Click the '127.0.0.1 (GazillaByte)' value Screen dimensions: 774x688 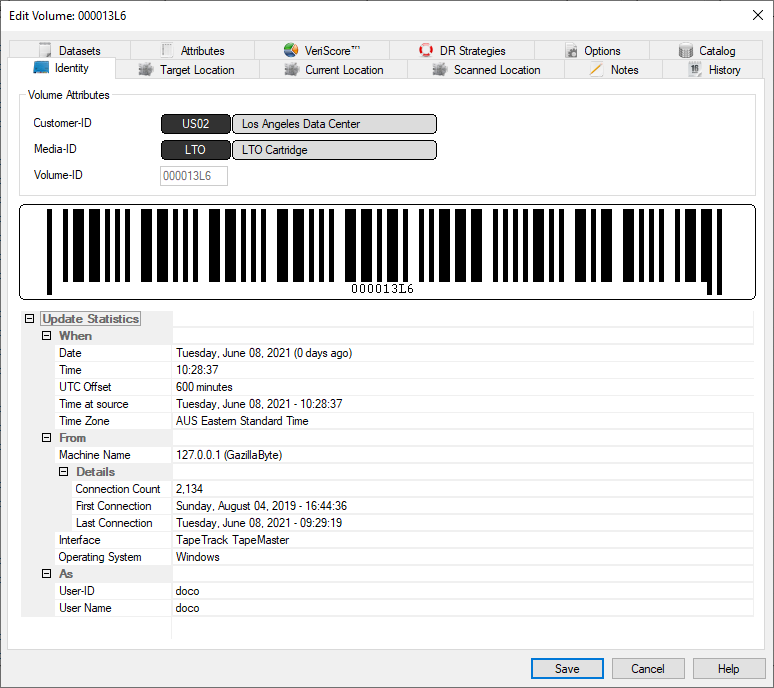(x=229, y=455)
